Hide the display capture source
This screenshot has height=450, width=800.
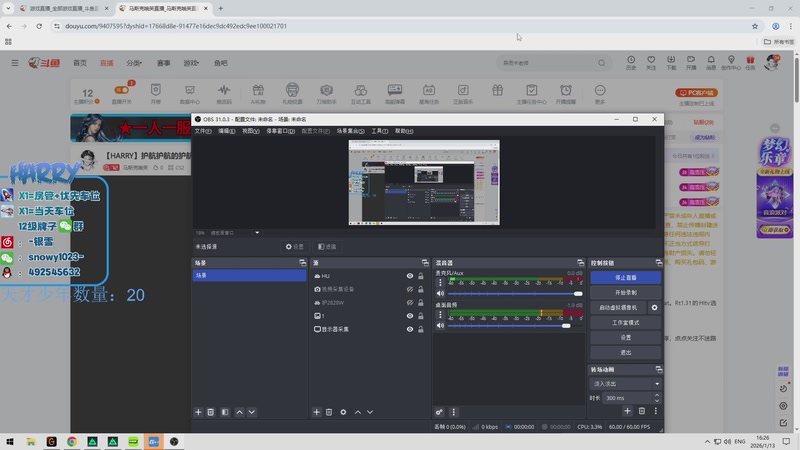pos(410,329)
